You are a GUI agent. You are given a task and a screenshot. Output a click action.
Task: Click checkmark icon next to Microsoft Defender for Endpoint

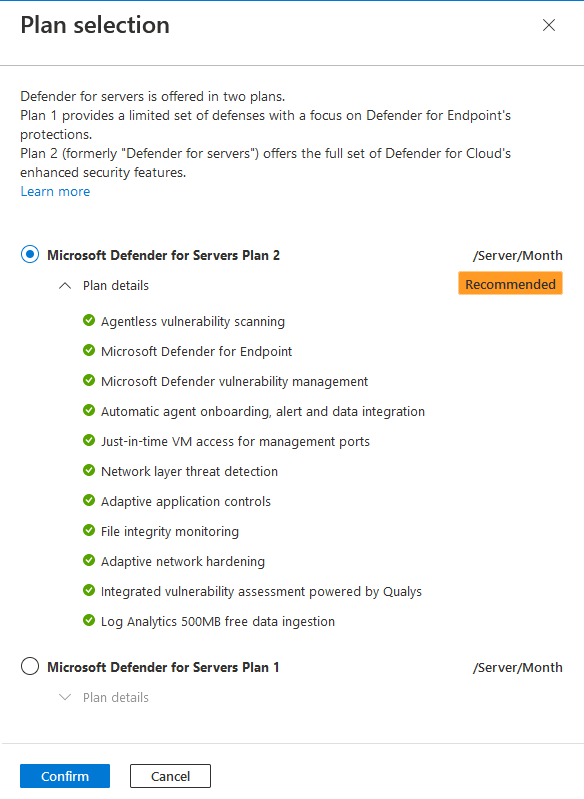pyautogui.click(x=89, y=351)
